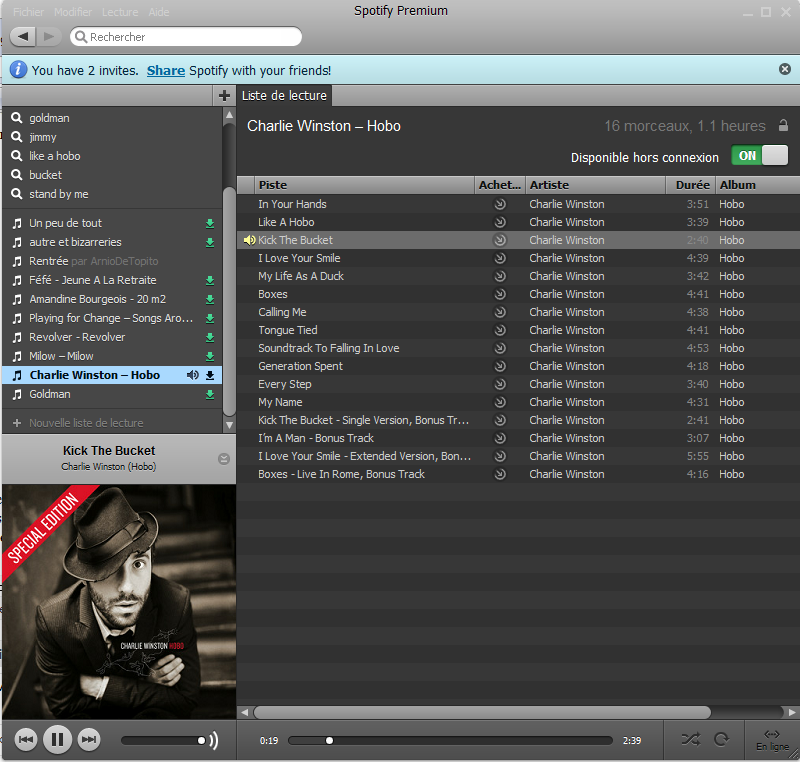Viewport: 800px width, 762px height.
Task: Sort tracks by the Durée column header
Action: (691, 185)
